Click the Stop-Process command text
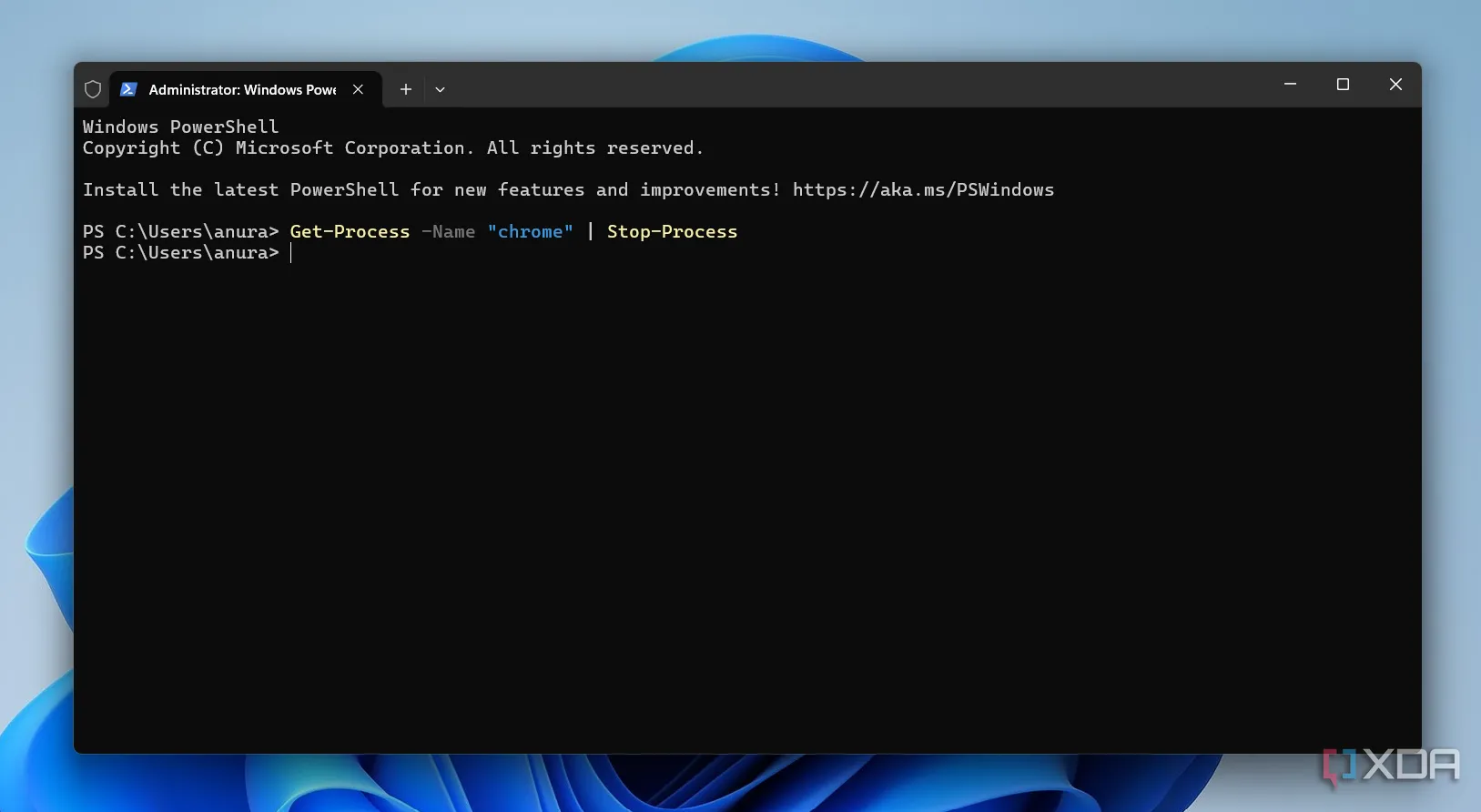 (x=672, y=231)
